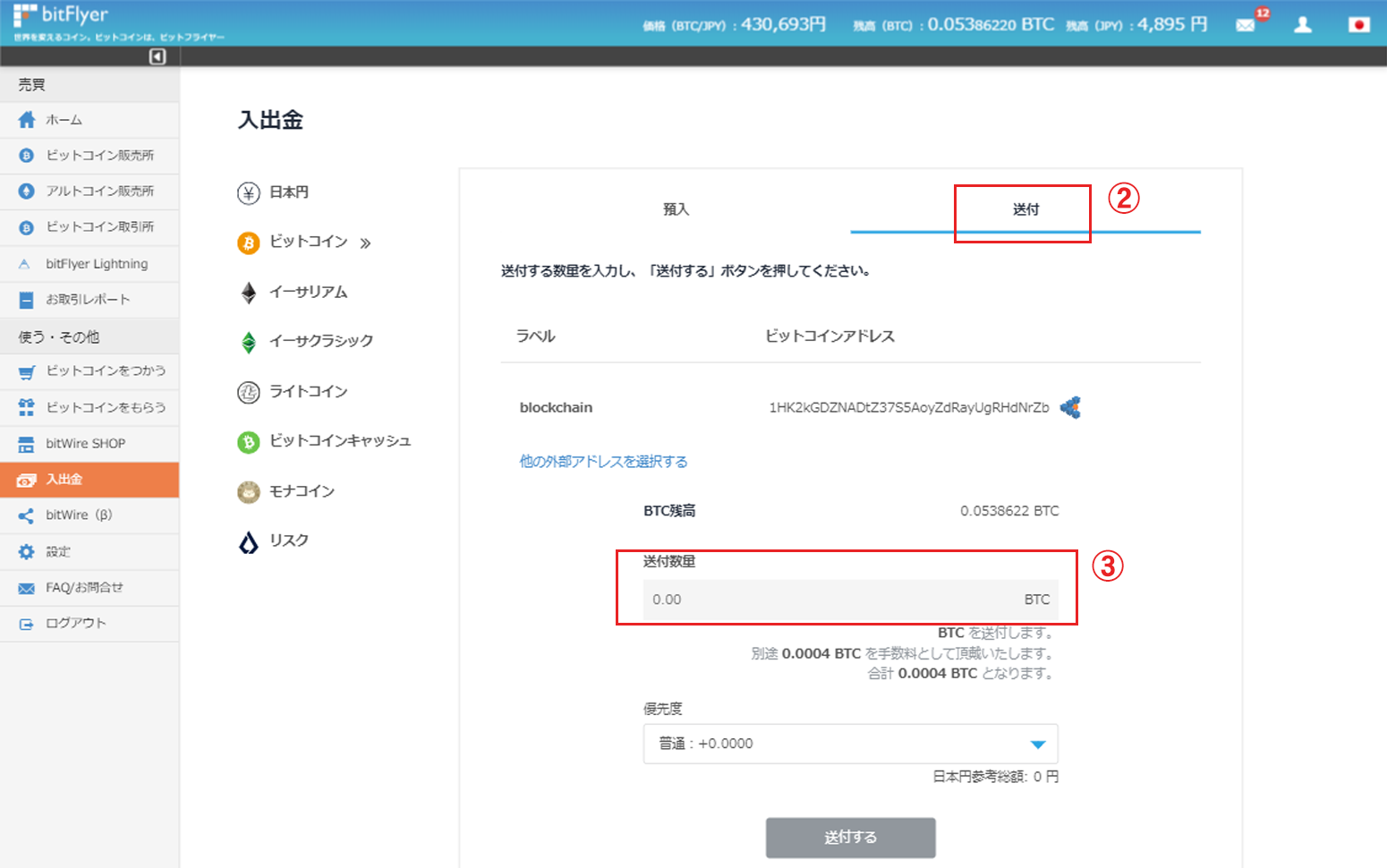This screenshot has height=868, width=1387.
Task: Click the ビットコインをもらう gift icon
Action: coord(27,407)
